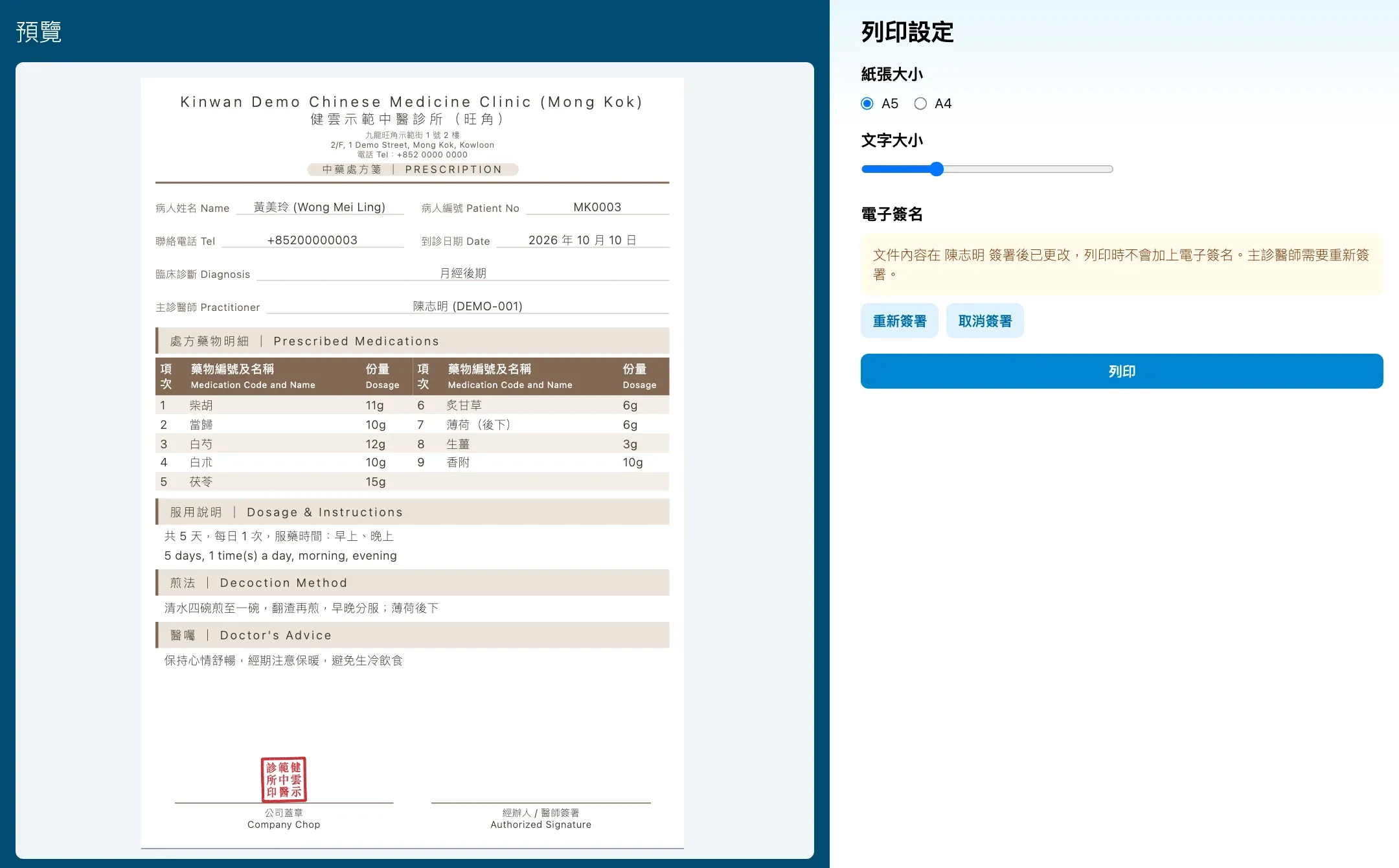
Task: Click the 15g dosage value
Action: [x=376, y=481]
